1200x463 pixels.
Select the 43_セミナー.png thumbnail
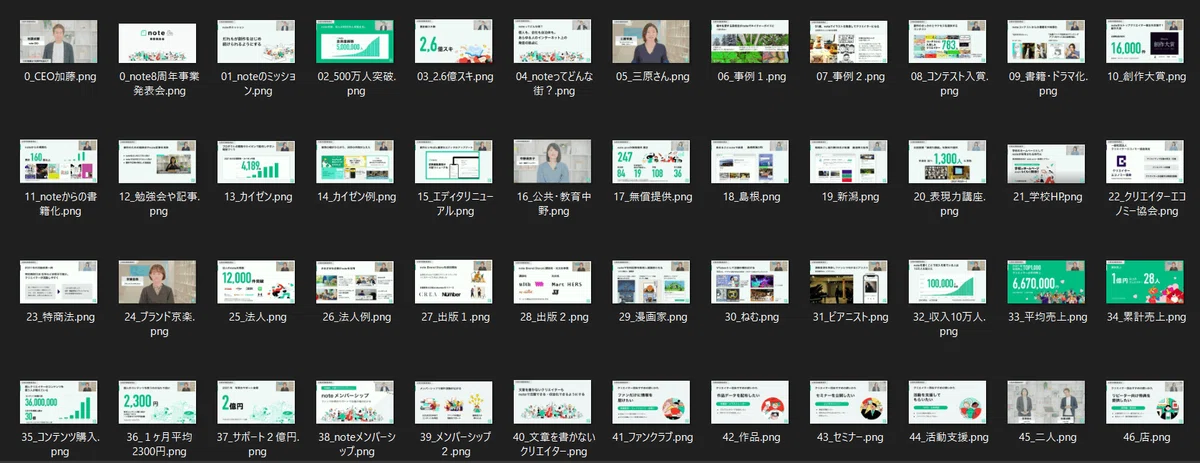849,403
